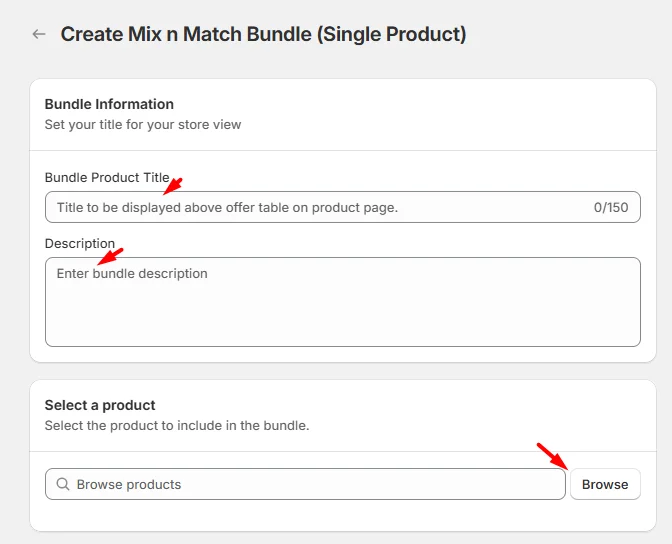Click the 'Enter bundle description' placeholder text

coord(132,274)
